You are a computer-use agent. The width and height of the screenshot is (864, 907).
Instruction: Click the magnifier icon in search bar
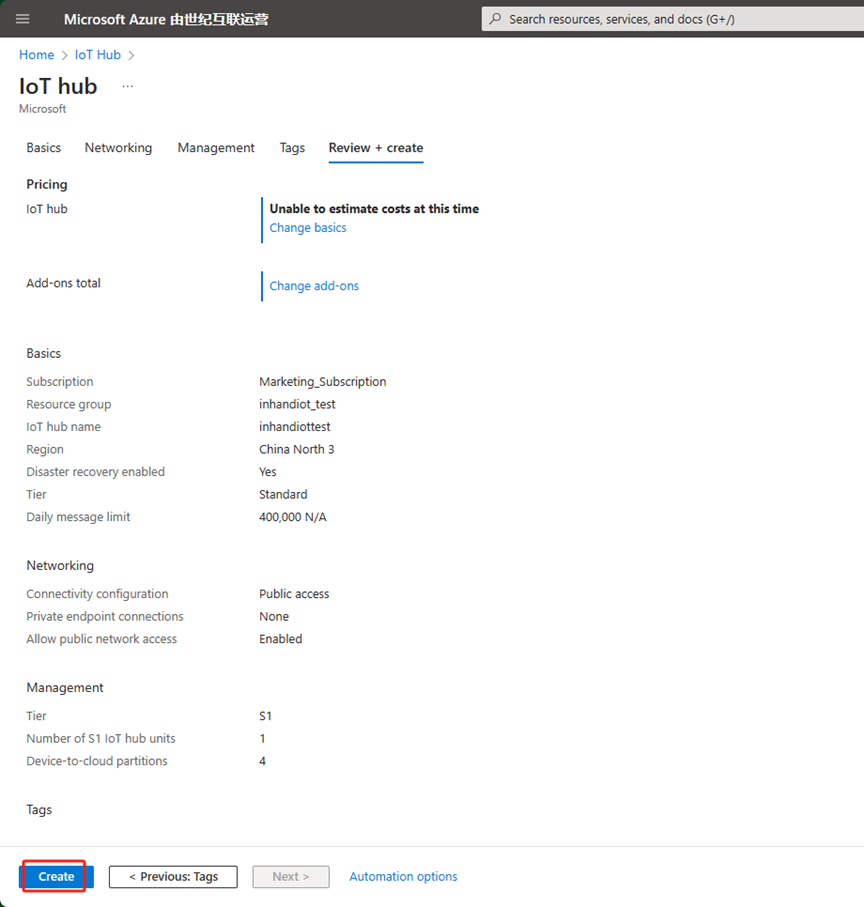pos(496,19)
